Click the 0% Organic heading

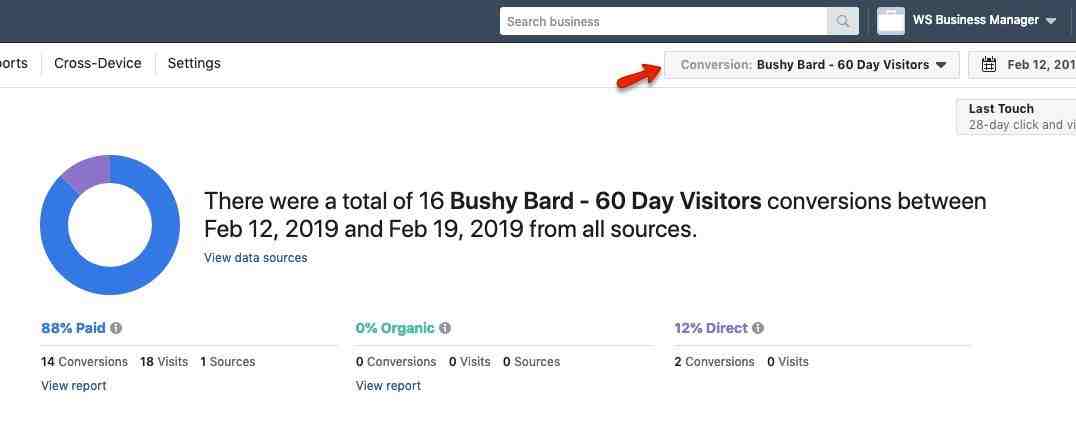[395, 328]
